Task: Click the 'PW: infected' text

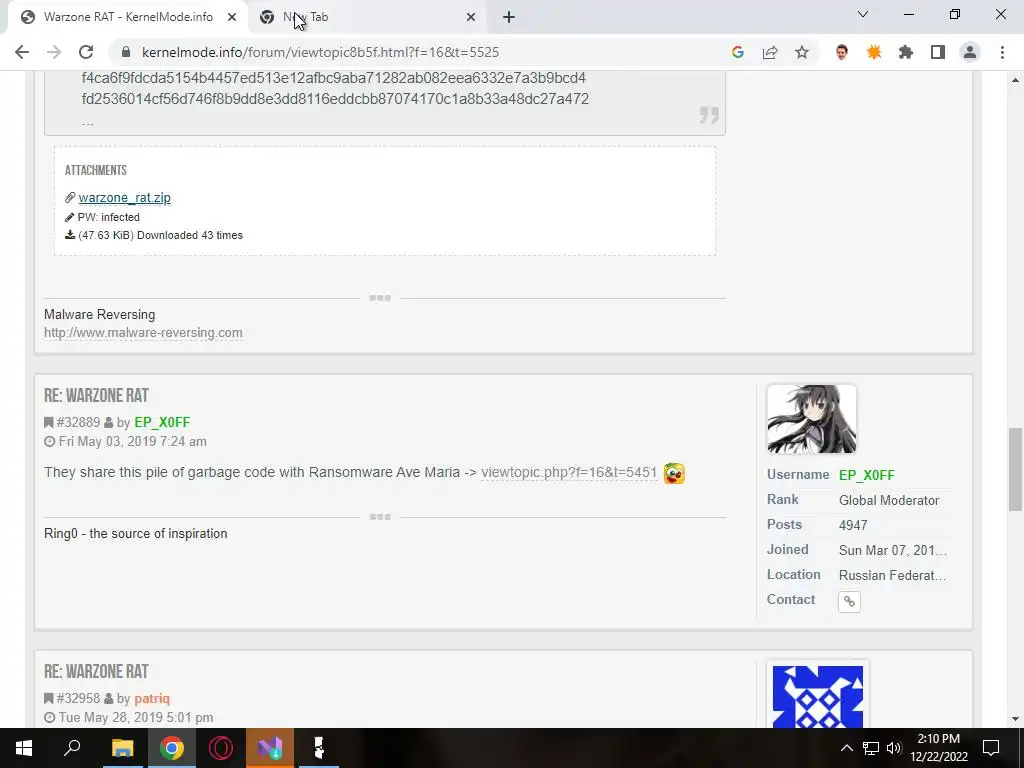Action: click(x=108, y=217)
